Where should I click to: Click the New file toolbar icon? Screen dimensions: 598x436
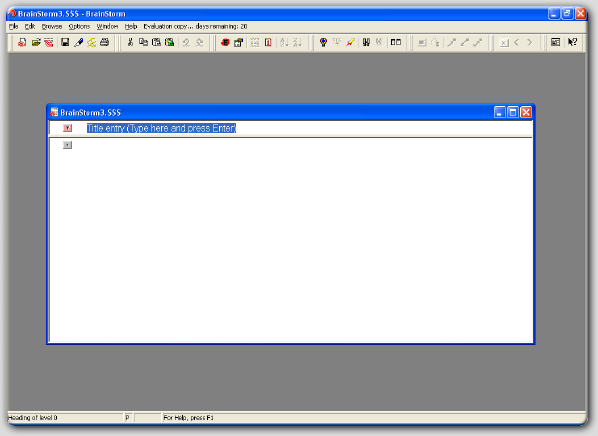(x=22, y=42)
